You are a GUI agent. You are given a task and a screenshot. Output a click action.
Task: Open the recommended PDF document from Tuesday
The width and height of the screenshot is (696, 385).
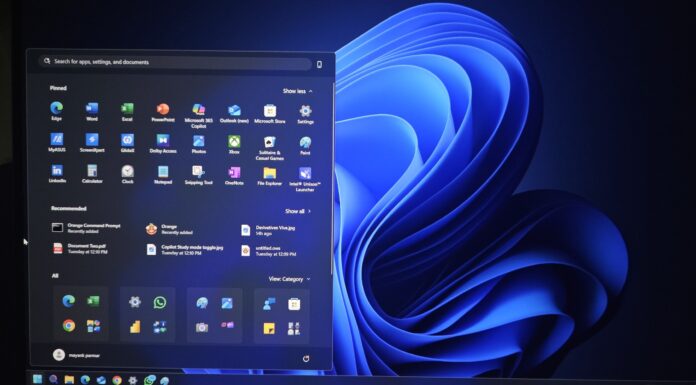point(80,248)
